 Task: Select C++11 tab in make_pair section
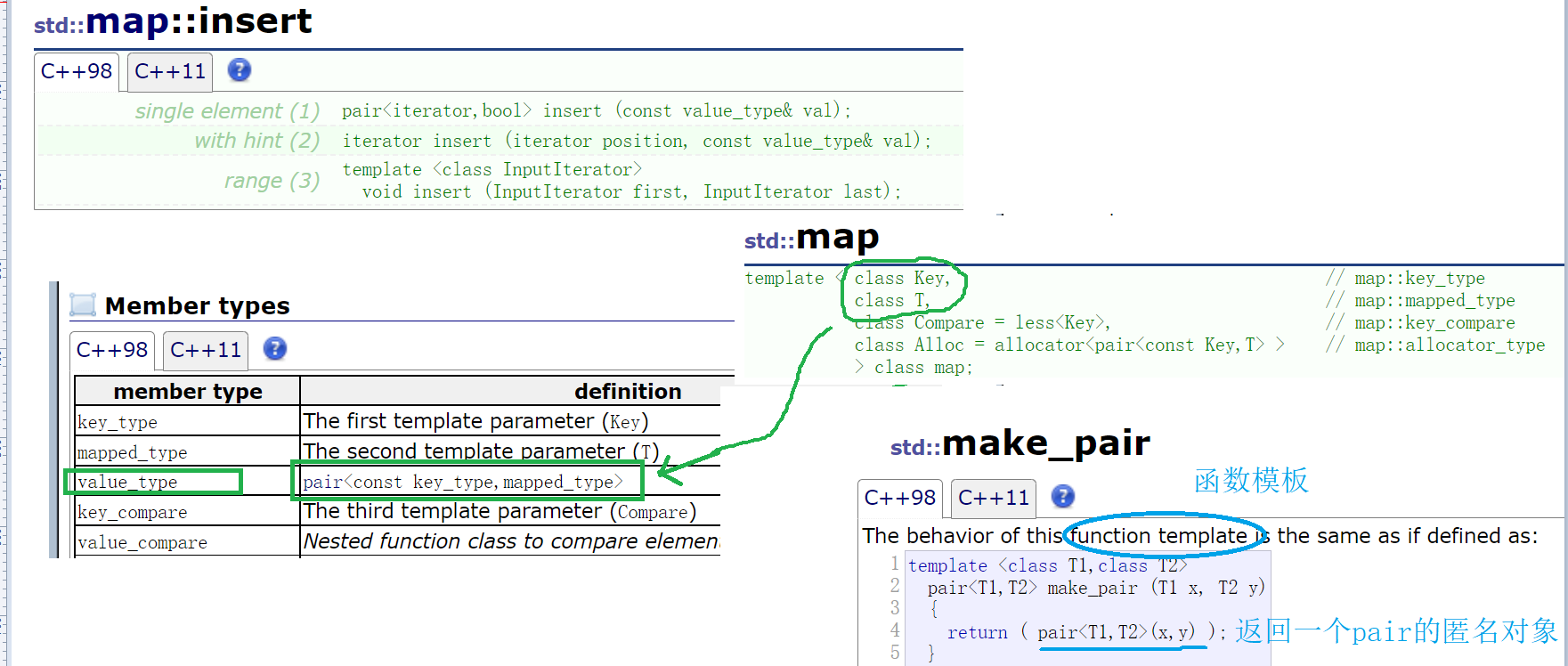point(994,498)
